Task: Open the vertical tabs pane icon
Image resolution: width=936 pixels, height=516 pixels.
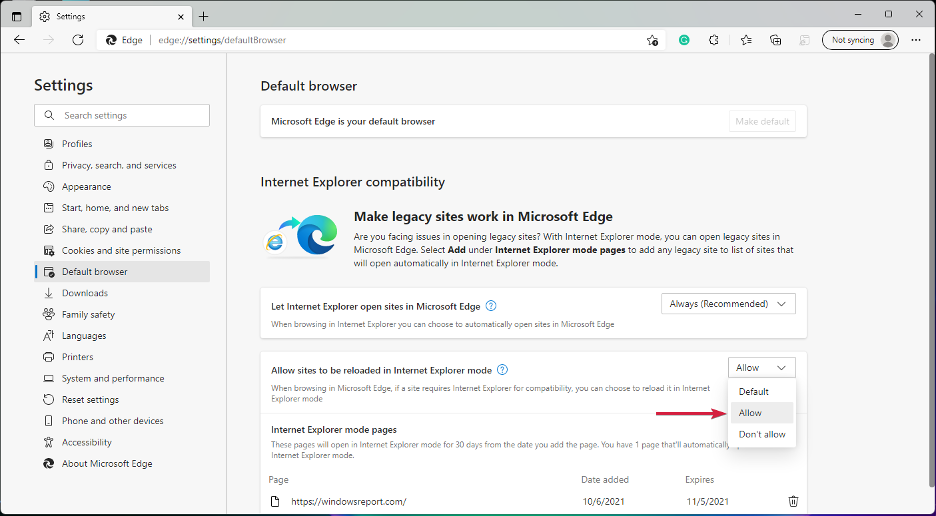Action: point(17,17)
